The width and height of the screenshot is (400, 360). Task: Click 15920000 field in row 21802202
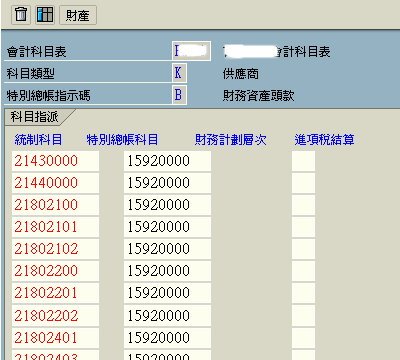pos(167,316)
